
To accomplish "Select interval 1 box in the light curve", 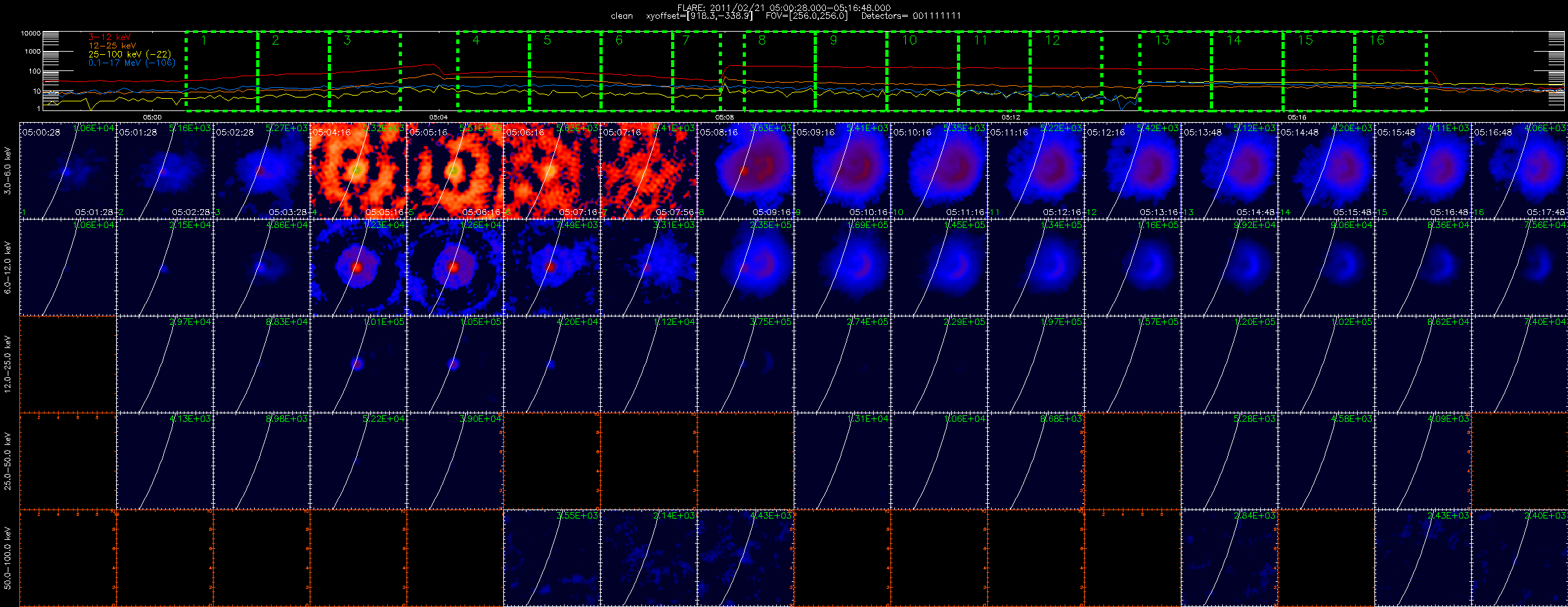I will tap(222, 71).
